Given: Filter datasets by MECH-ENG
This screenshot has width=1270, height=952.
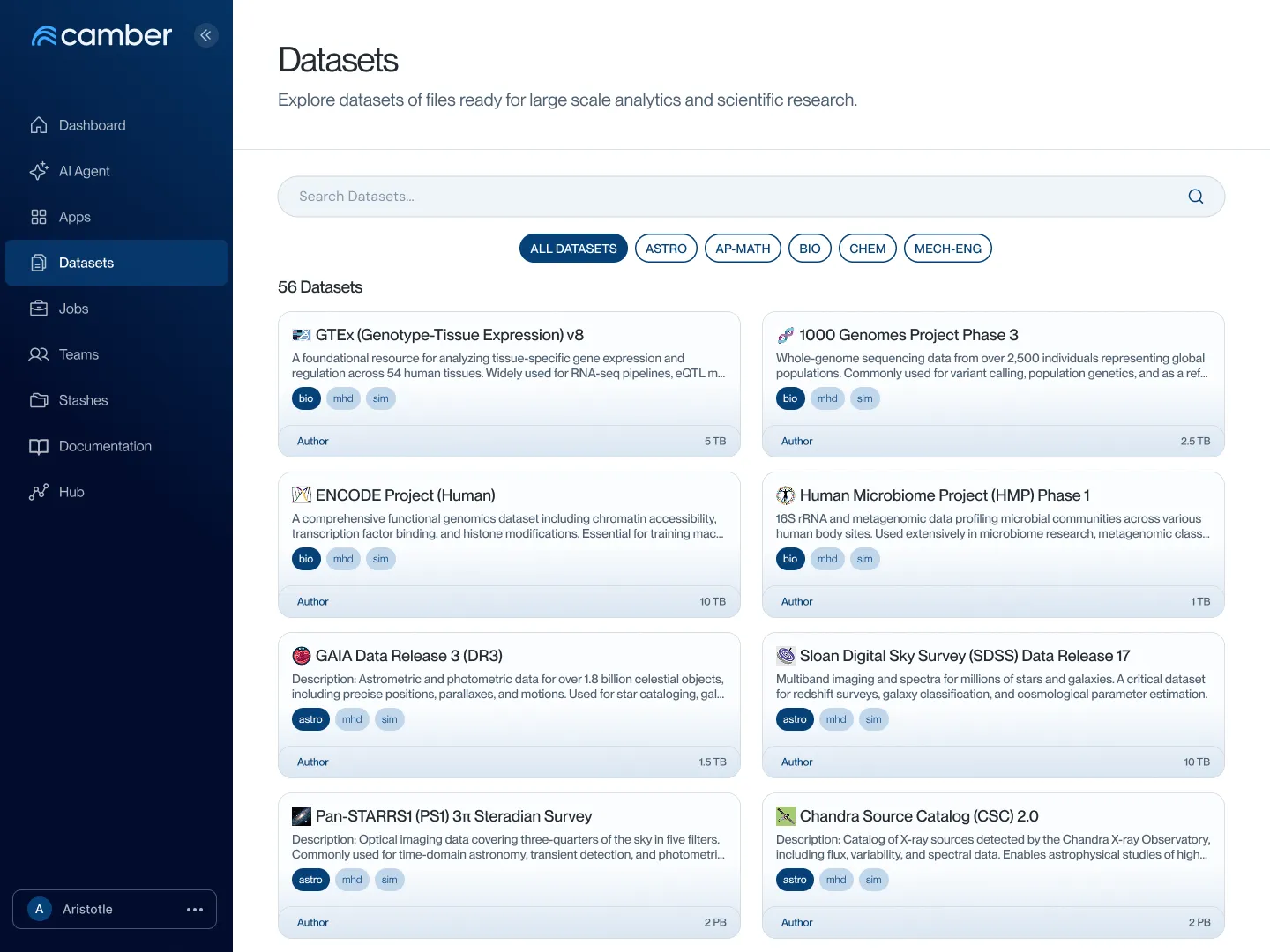Looking at the screenshot, I should (x=948, y=249).
